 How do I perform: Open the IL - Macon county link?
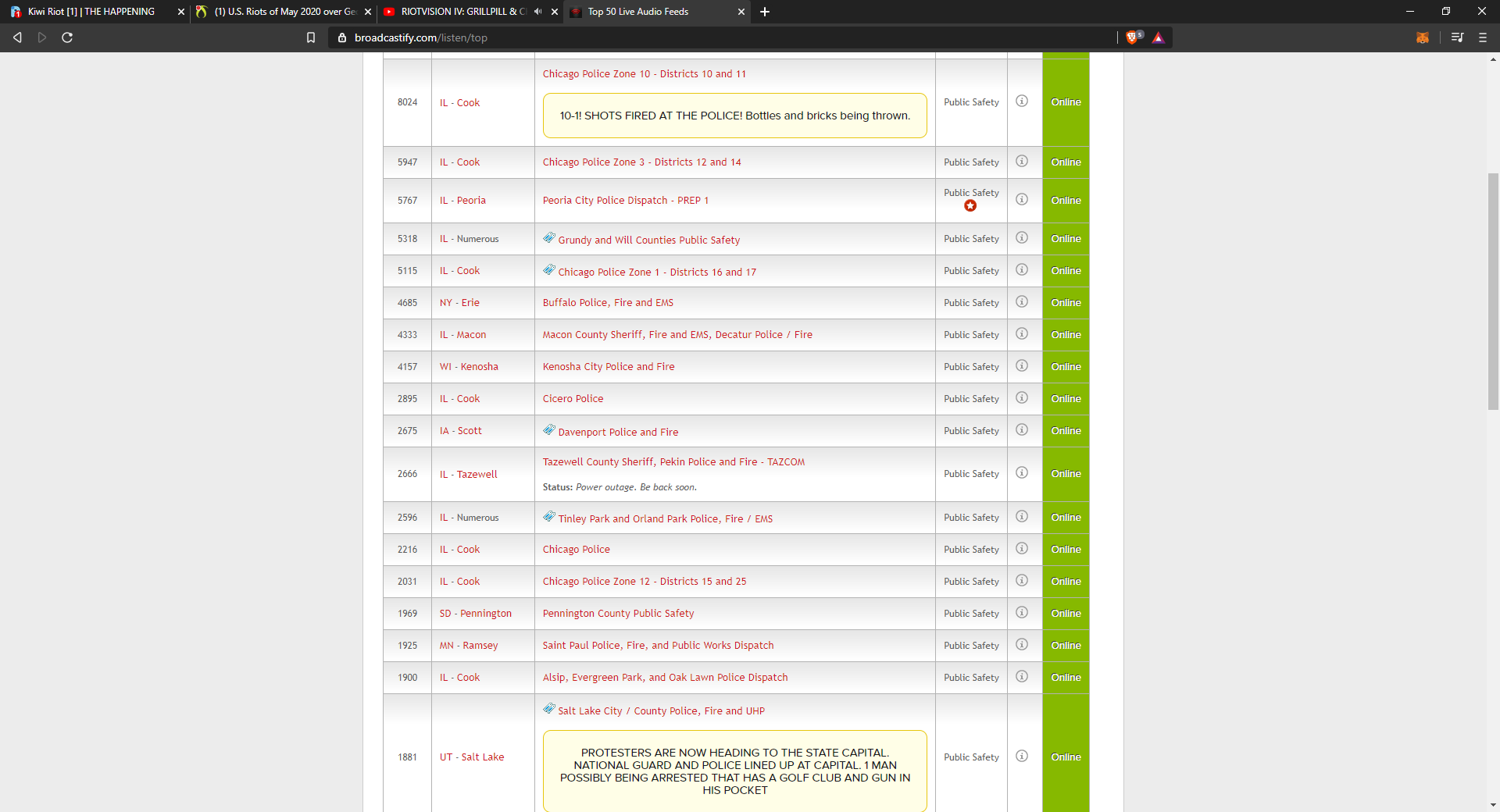(462, 335)
